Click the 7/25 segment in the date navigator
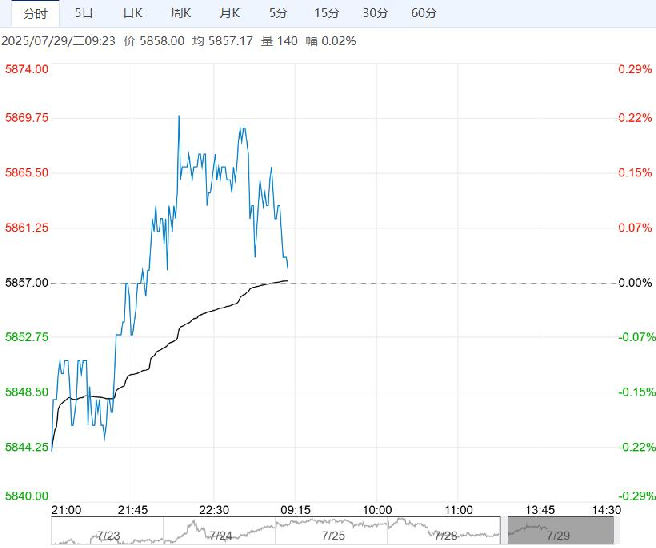 332,530
